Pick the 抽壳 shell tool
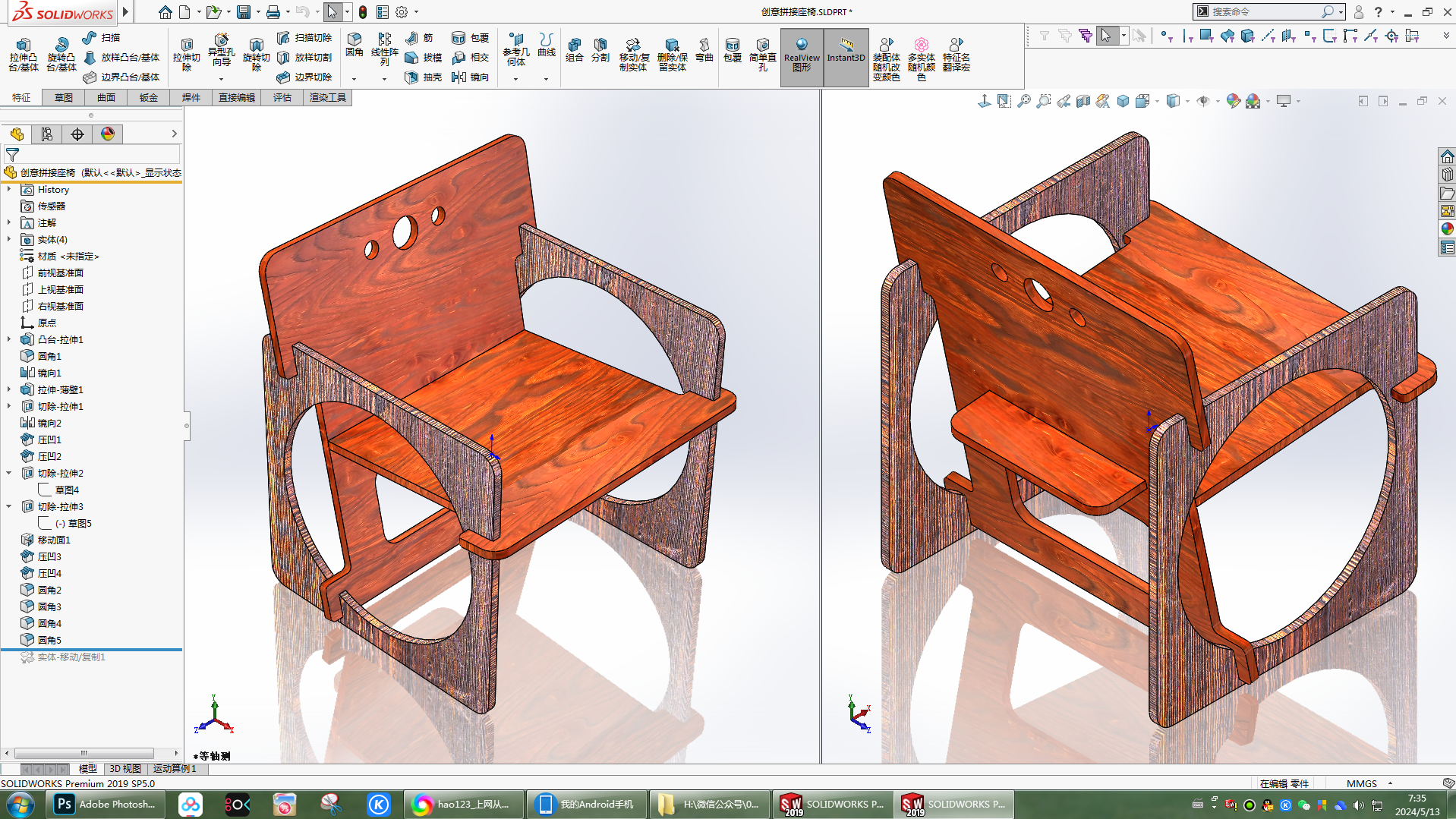Viewport: 1456px width, 819px height. [424, 77]
